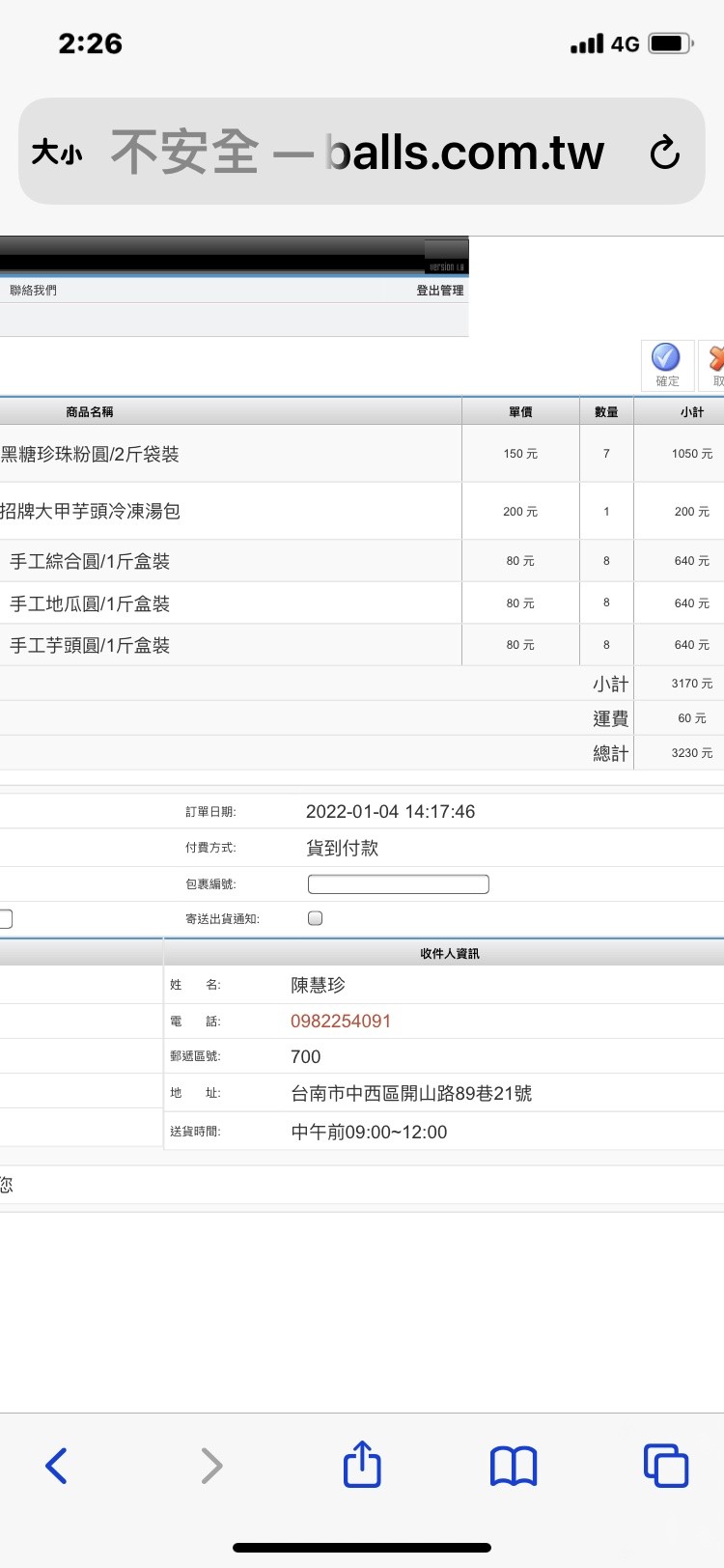Open the Safari share sheet icon
The height and width of the screenshot is (1568, 724).
click(x=362, y=1464)
